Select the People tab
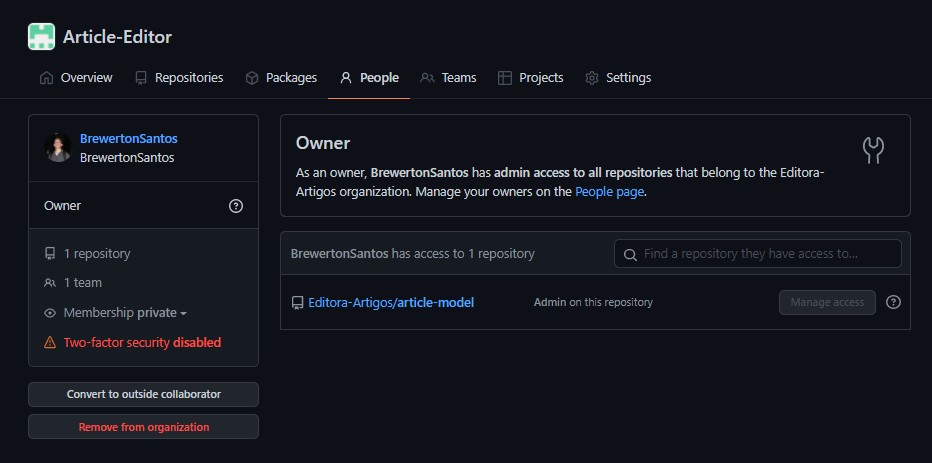Viewport: 932px width, 463px height. (x=369, y=78)
